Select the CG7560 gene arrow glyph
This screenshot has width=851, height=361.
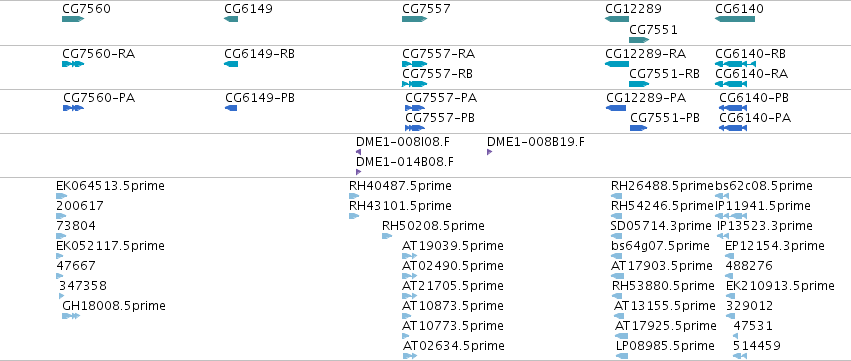[73, 19]
